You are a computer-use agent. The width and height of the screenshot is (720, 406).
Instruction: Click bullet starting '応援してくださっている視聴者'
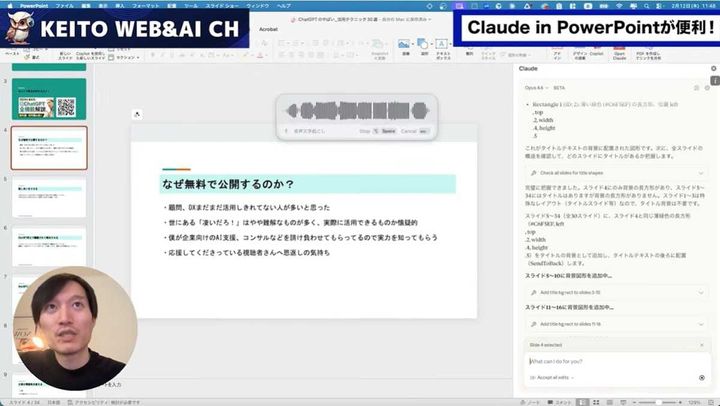point(246,253)
